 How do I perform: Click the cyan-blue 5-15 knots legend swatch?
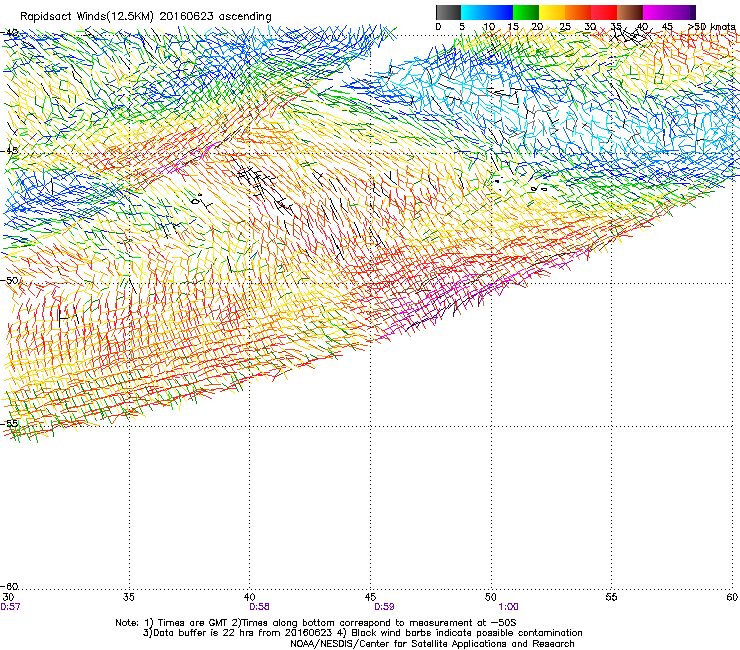coord(487,12)
